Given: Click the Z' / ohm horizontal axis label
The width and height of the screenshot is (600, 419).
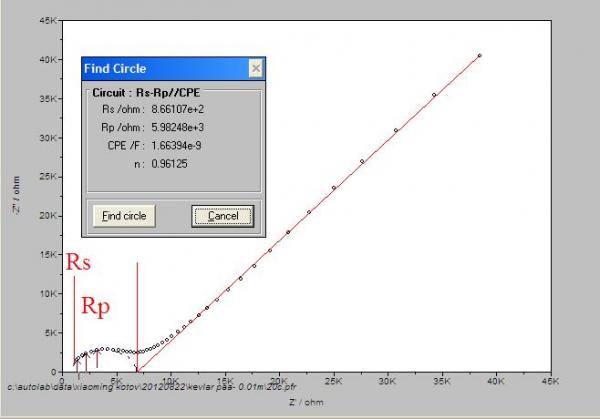Looking at the screenshot, I should coord(306,403).
